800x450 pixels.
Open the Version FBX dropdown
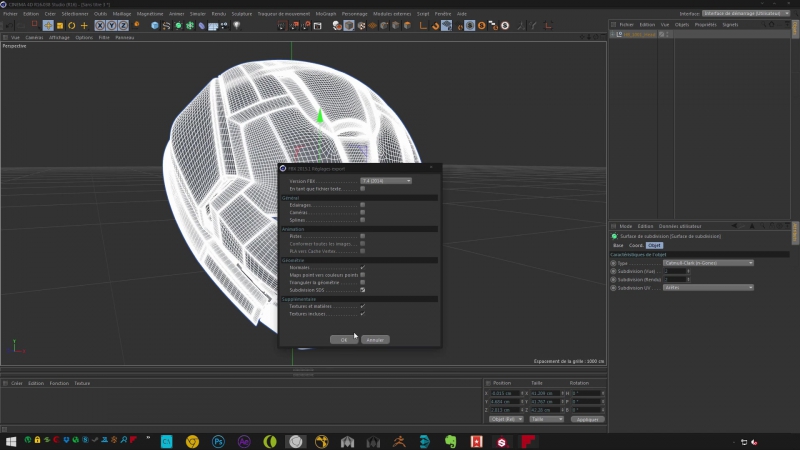386,181
